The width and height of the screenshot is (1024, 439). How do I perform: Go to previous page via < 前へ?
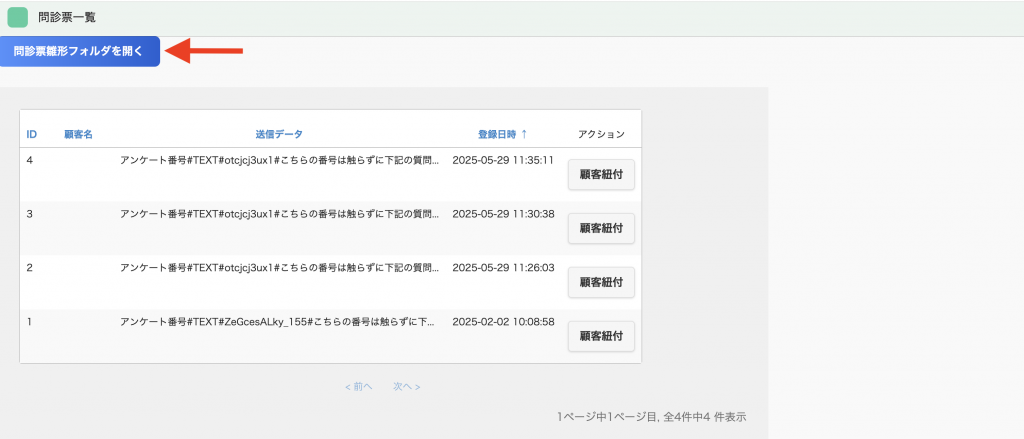click(x=359, y=387)
